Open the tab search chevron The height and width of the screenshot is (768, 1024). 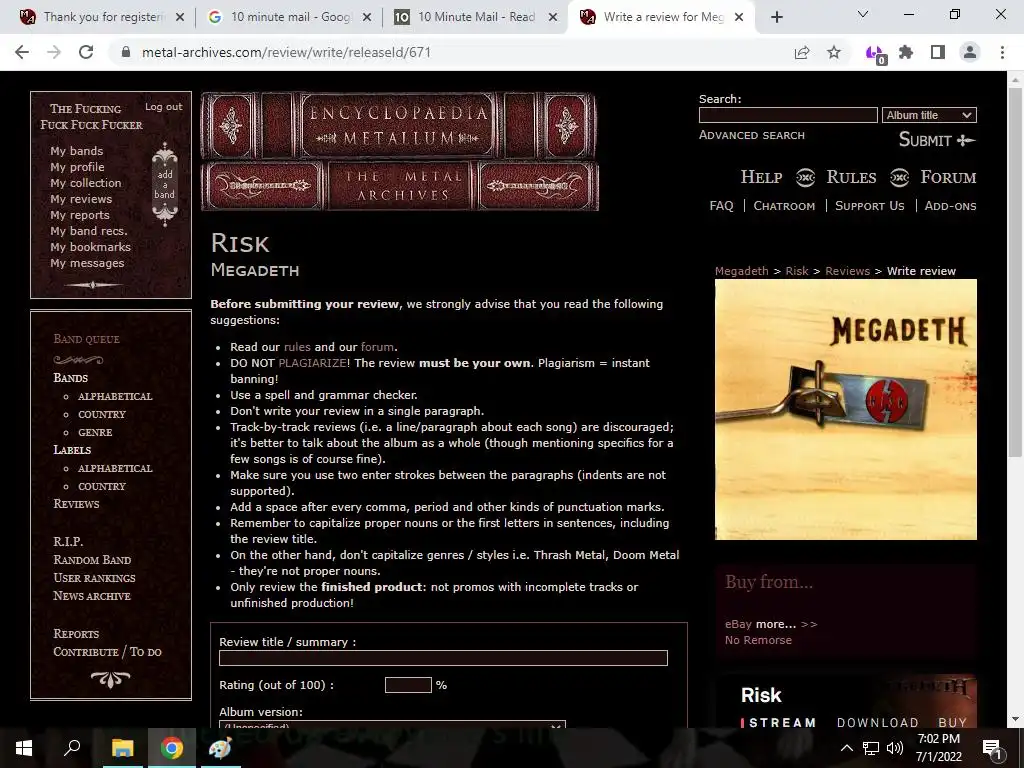[863, 14]
